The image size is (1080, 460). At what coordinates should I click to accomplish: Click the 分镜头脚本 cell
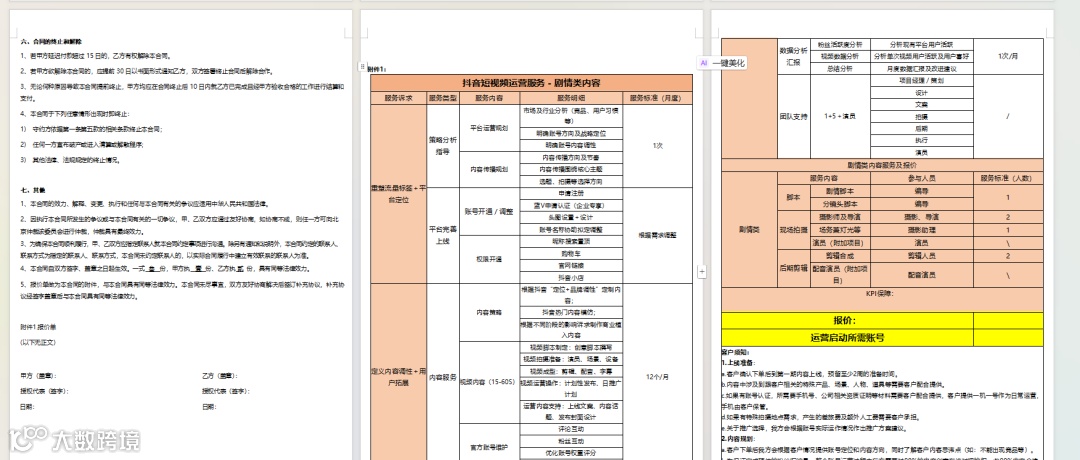tap(838, 204)
